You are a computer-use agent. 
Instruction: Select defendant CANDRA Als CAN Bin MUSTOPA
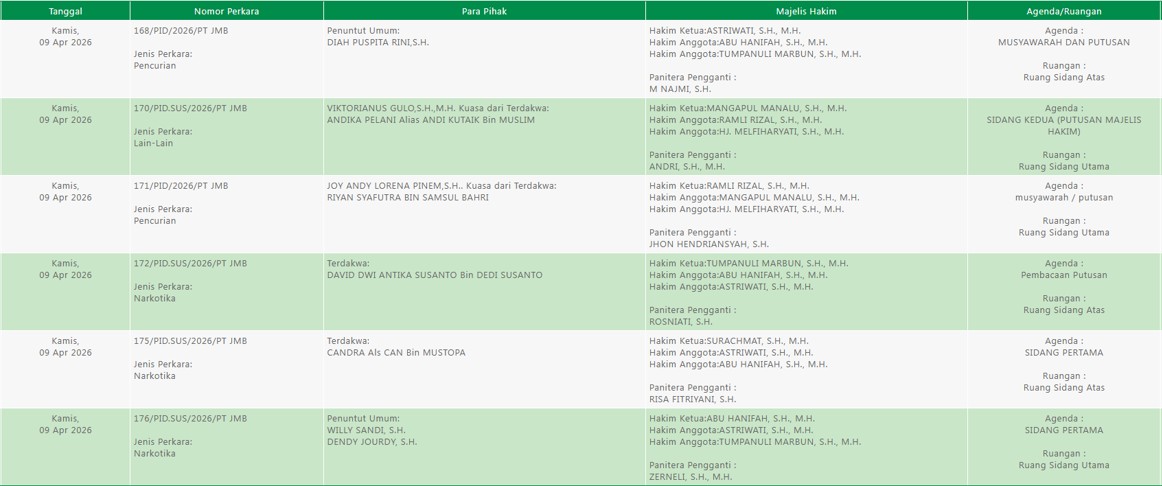[396, 353]
